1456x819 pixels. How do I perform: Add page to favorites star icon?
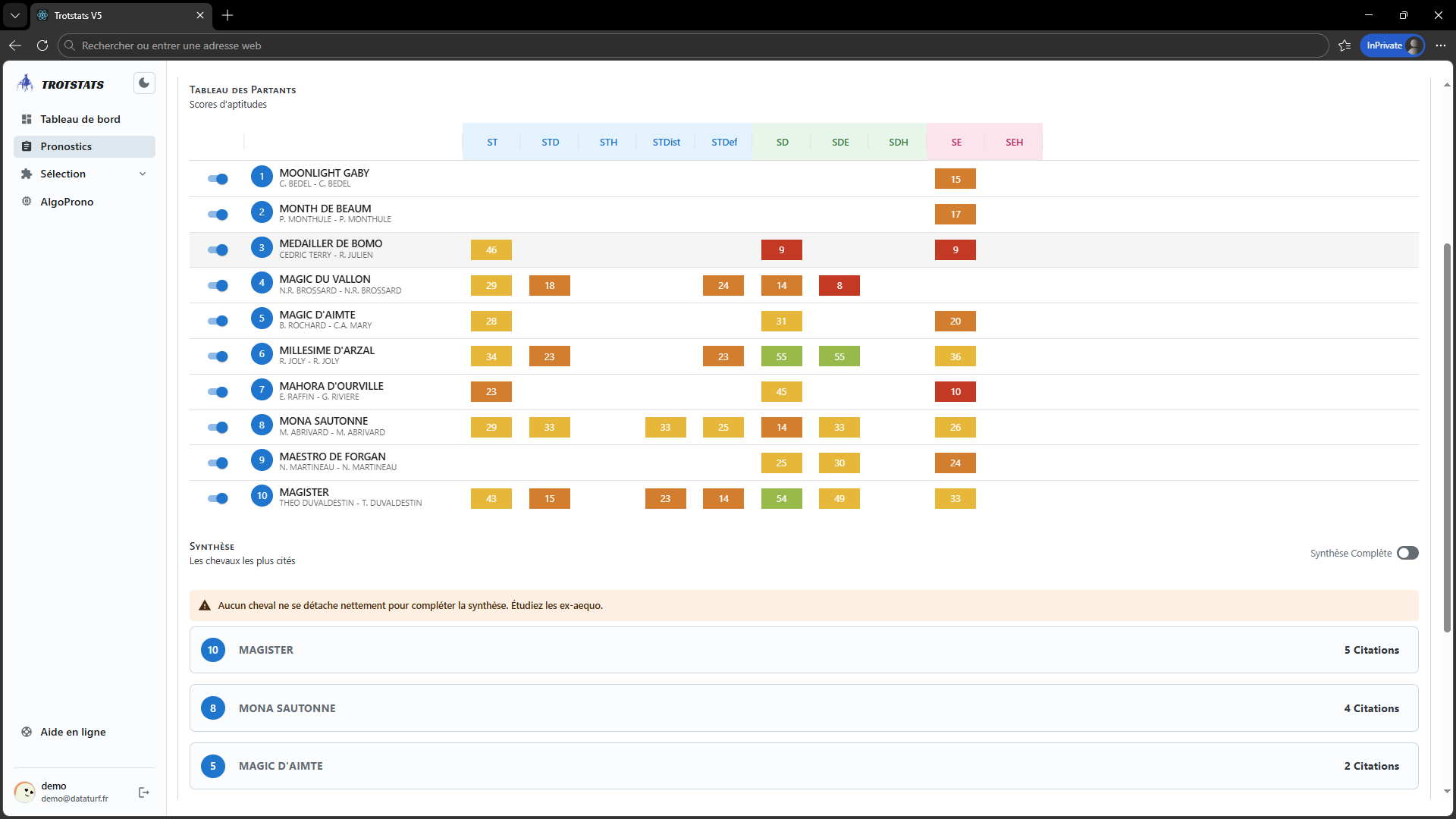[1345, 45]
